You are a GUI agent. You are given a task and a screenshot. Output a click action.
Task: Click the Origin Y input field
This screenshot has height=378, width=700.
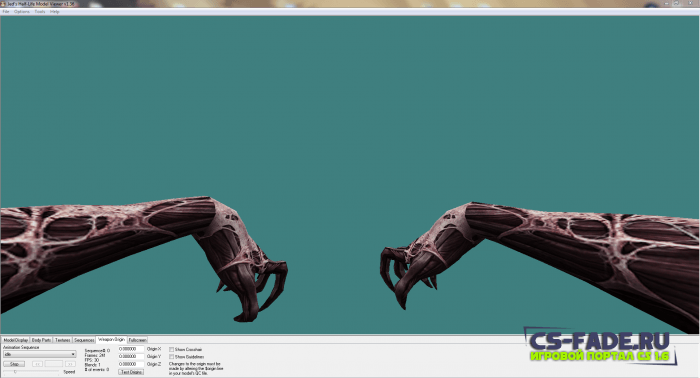(x=131, y=357)
